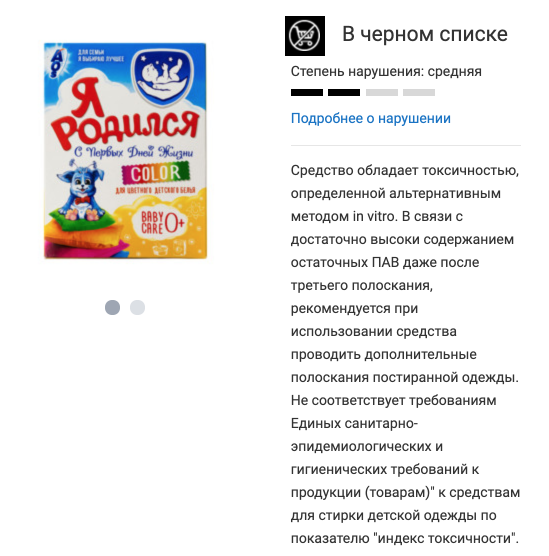Click the second black severity bar segment
549x556 pixels.
[x=344, y=93]
